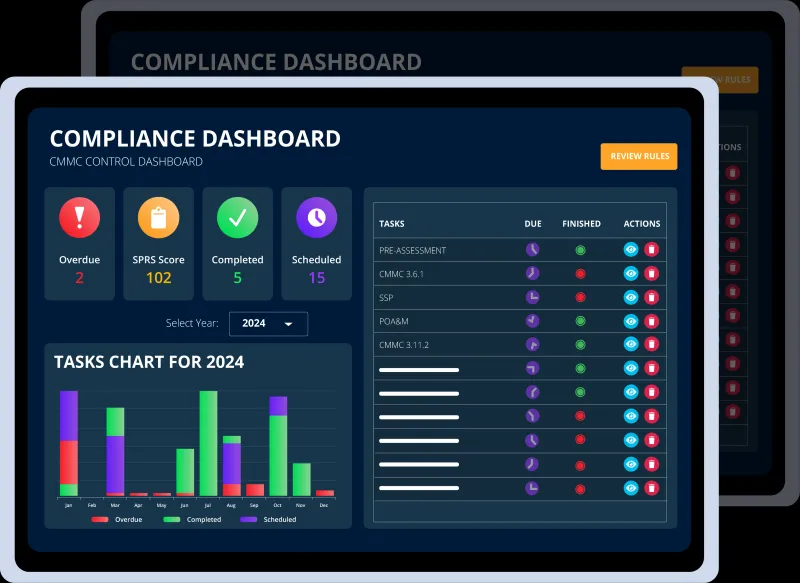View the SSP task with eye icon
This screenshot has height=583, width=800.
(x=631, y=297)
